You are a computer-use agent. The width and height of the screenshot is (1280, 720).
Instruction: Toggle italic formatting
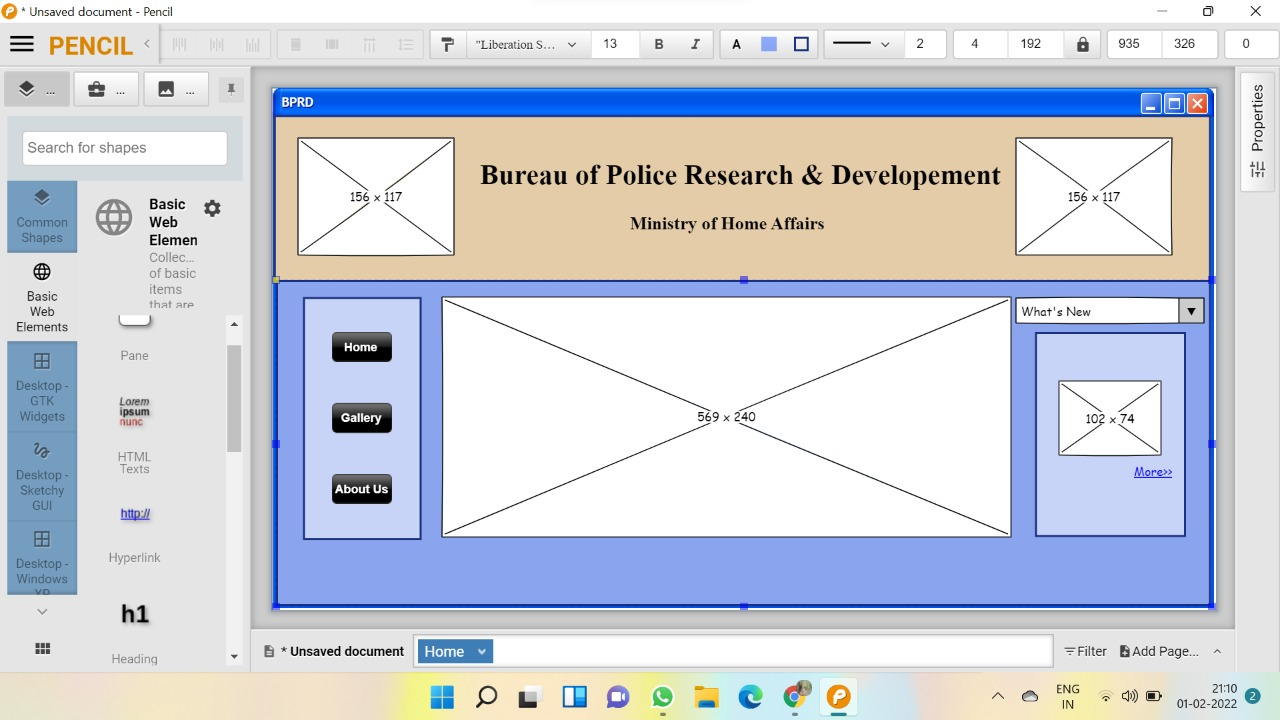(695, 44)
